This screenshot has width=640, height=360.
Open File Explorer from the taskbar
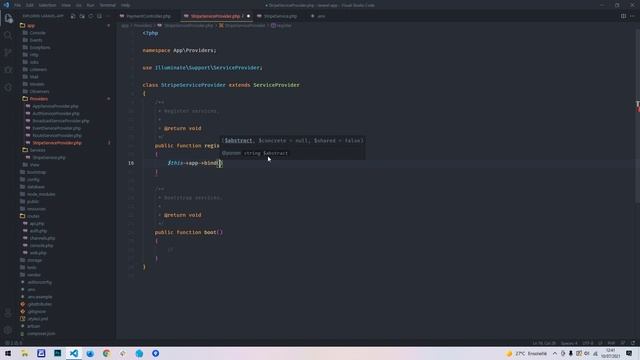24,353
